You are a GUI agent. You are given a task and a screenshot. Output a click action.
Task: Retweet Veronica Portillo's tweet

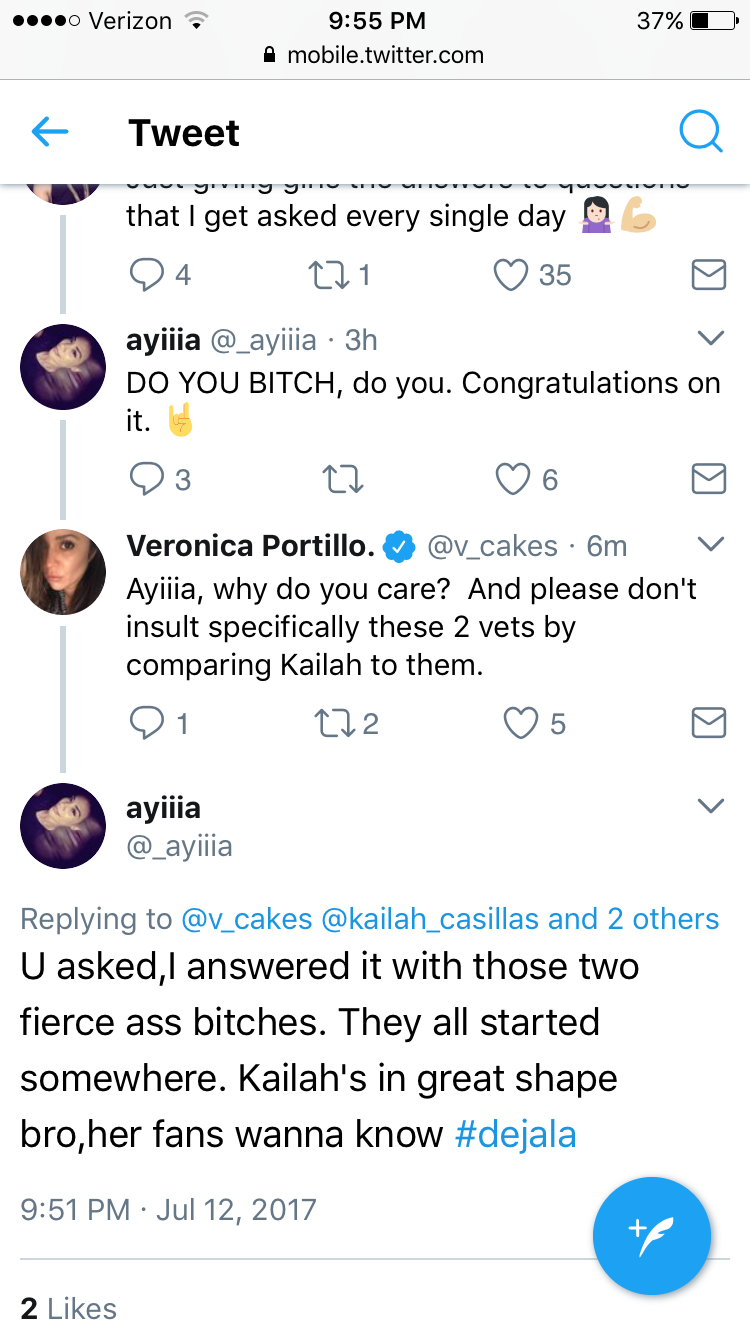[x=346, y=723]
